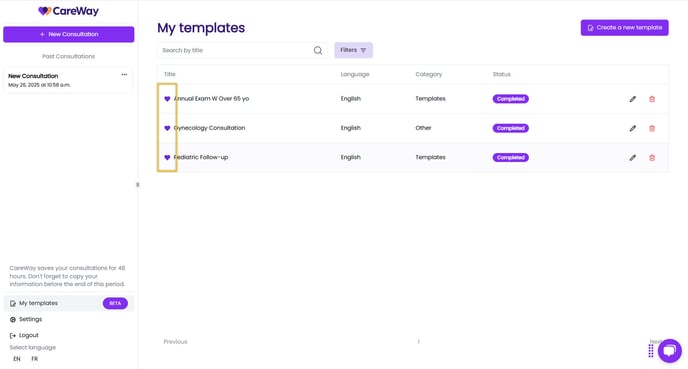Toggle favorite heart on Annual Exam template
The width and height of the screenshot is (688, 369).
167,99
